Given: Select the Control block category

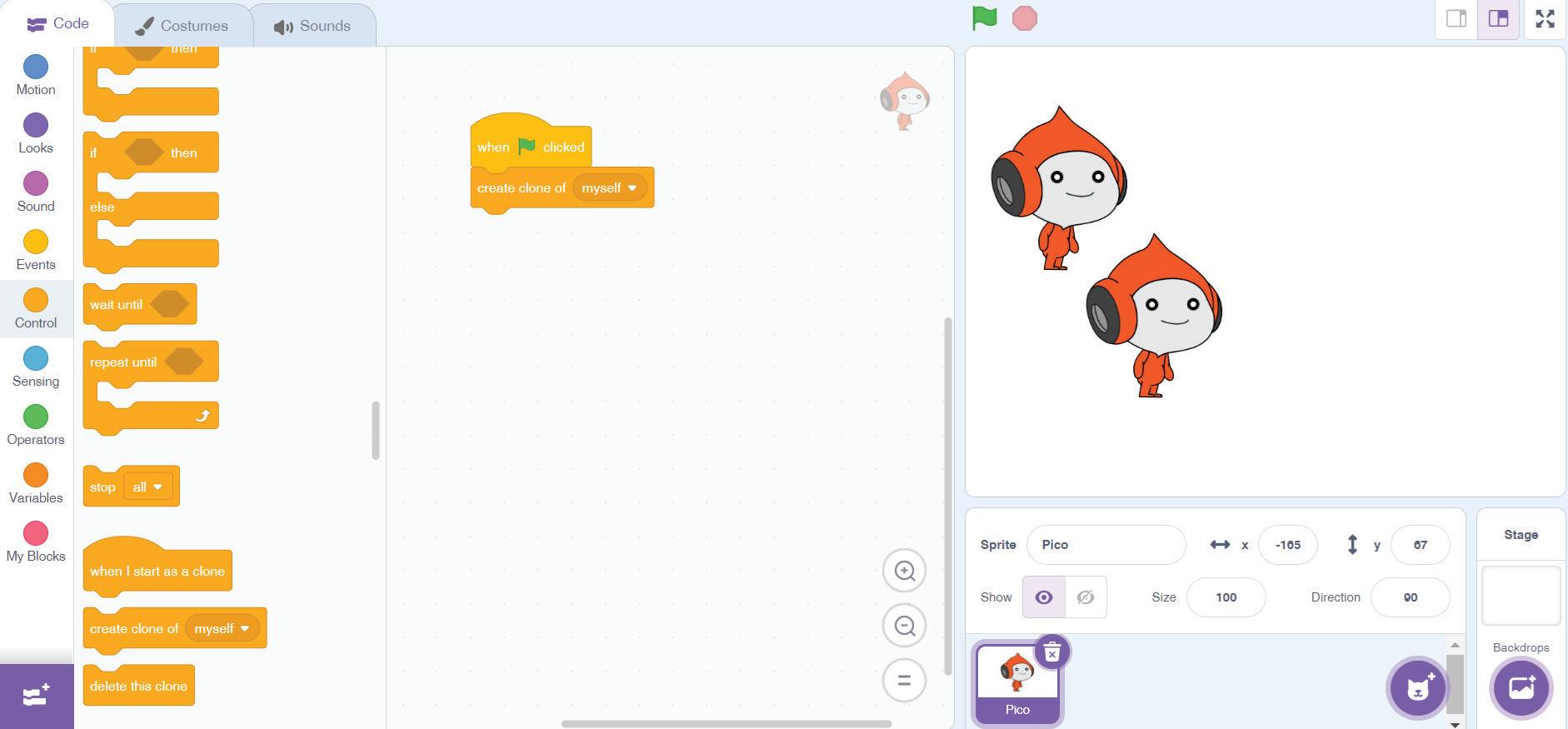Looking at the screenshot, I should point(36,309).
